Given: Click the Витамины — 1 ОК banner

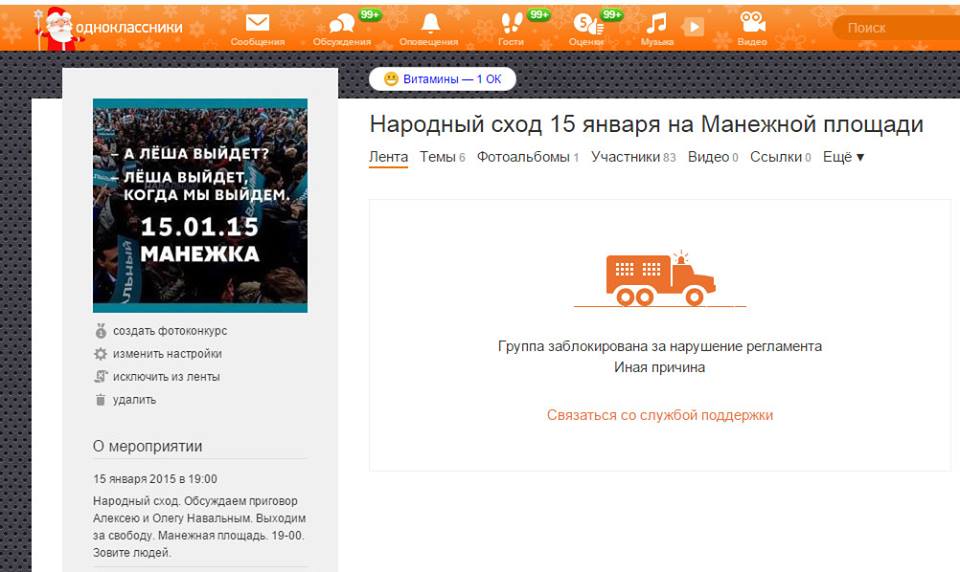Looking at the screenshot, I should [442, 79].
